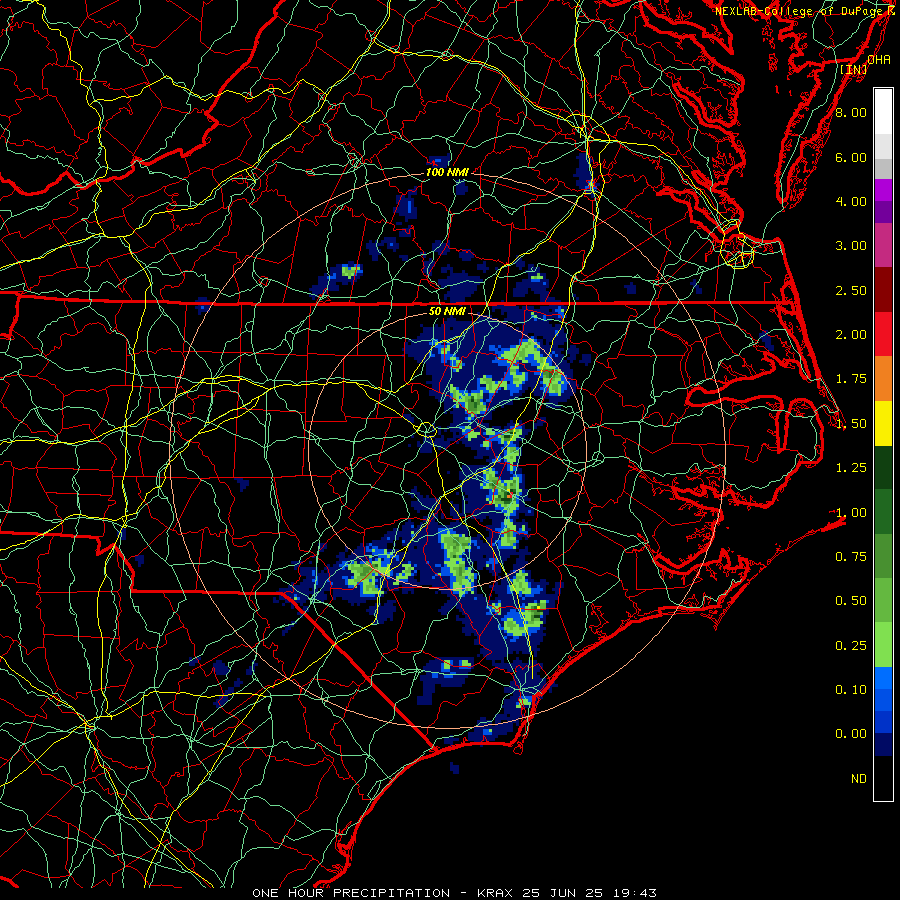Viewport: 900px width, 900px height.
Task: Click the 8.00 legend value
Action: tap(851, 112)
